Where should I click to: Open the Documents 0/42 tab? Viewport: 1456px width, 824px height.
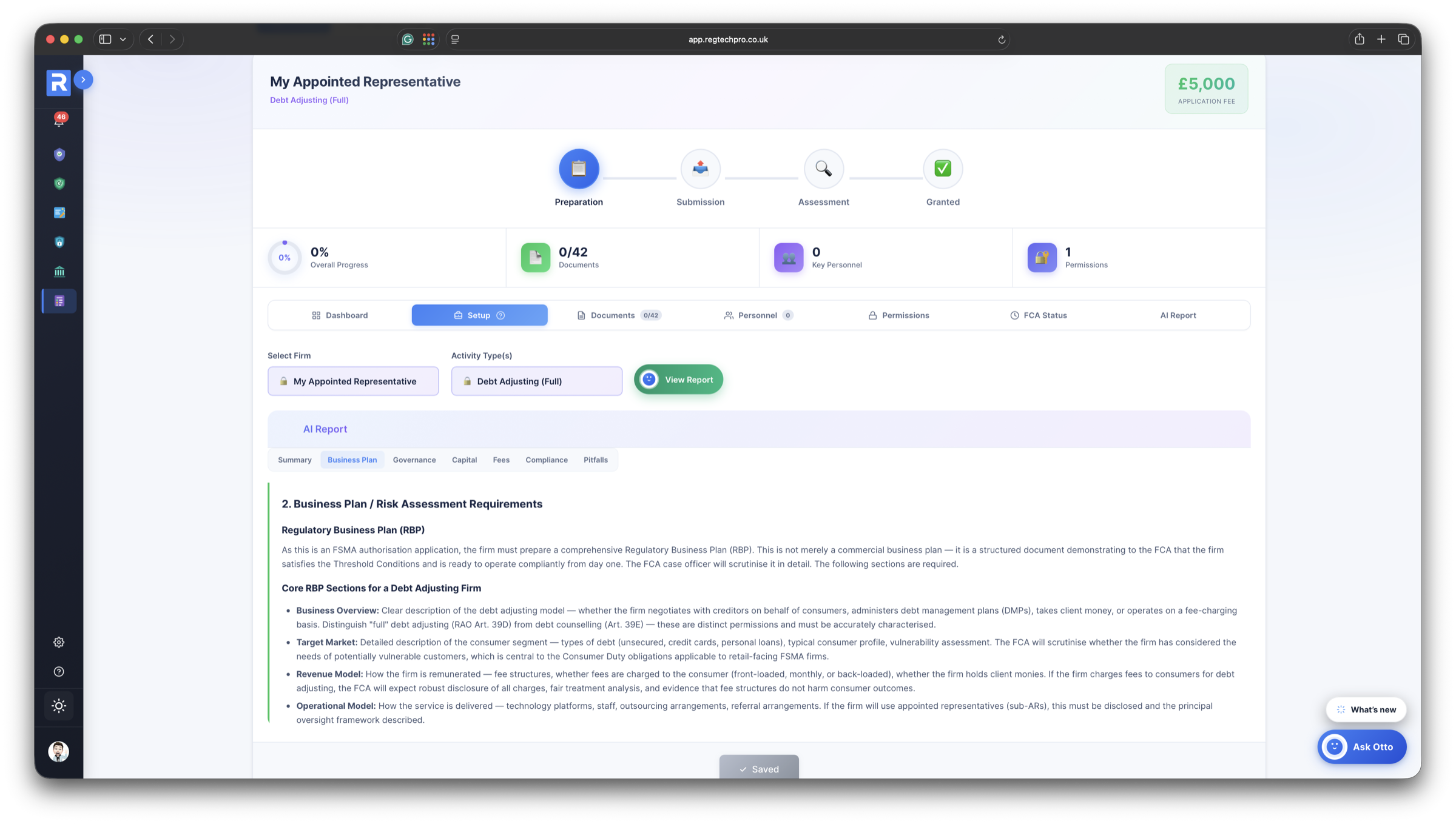(x=619, y=315)
